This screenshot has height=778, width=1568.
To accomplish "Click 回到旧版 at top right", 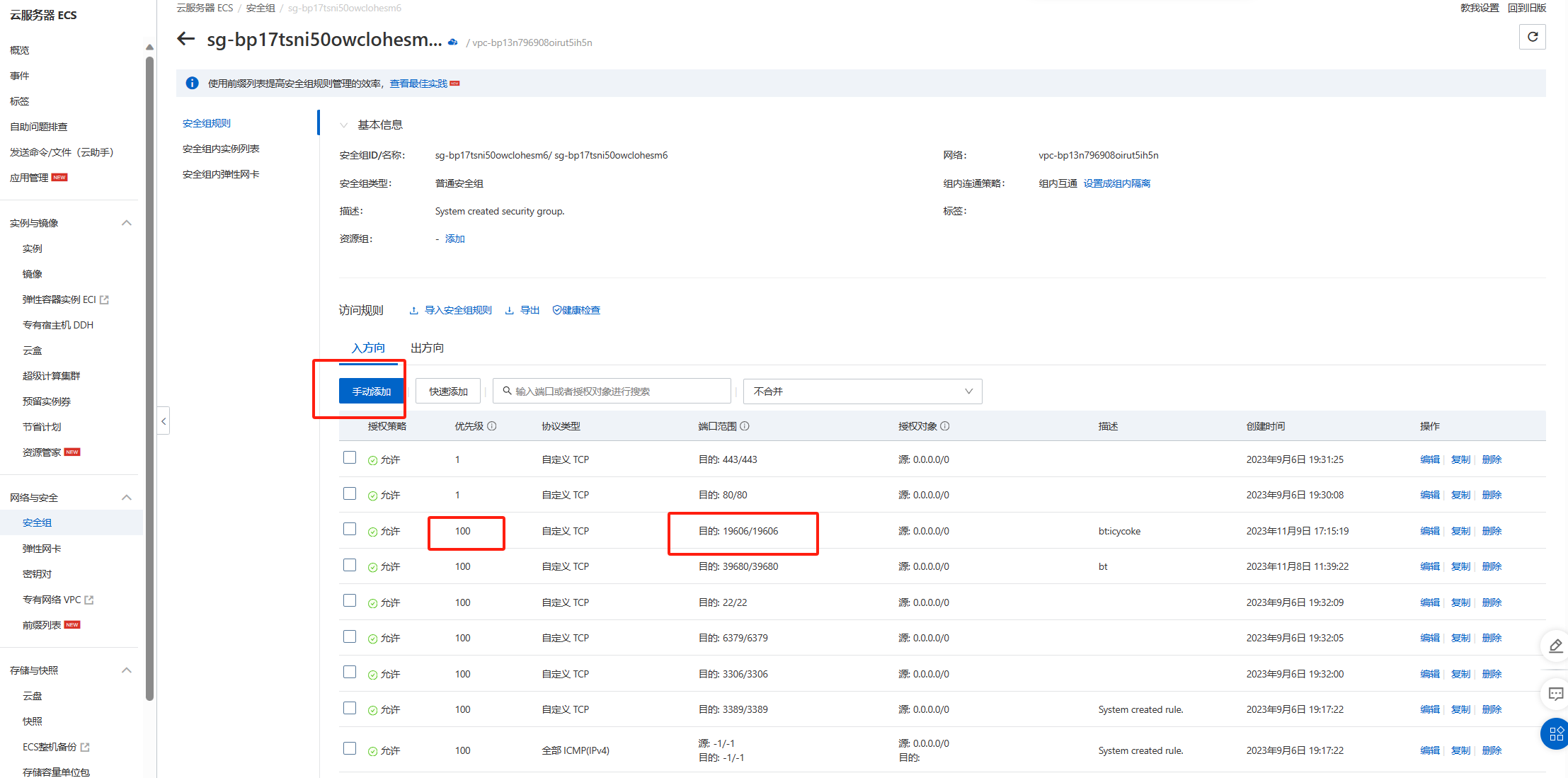I will coord(1527,8).
